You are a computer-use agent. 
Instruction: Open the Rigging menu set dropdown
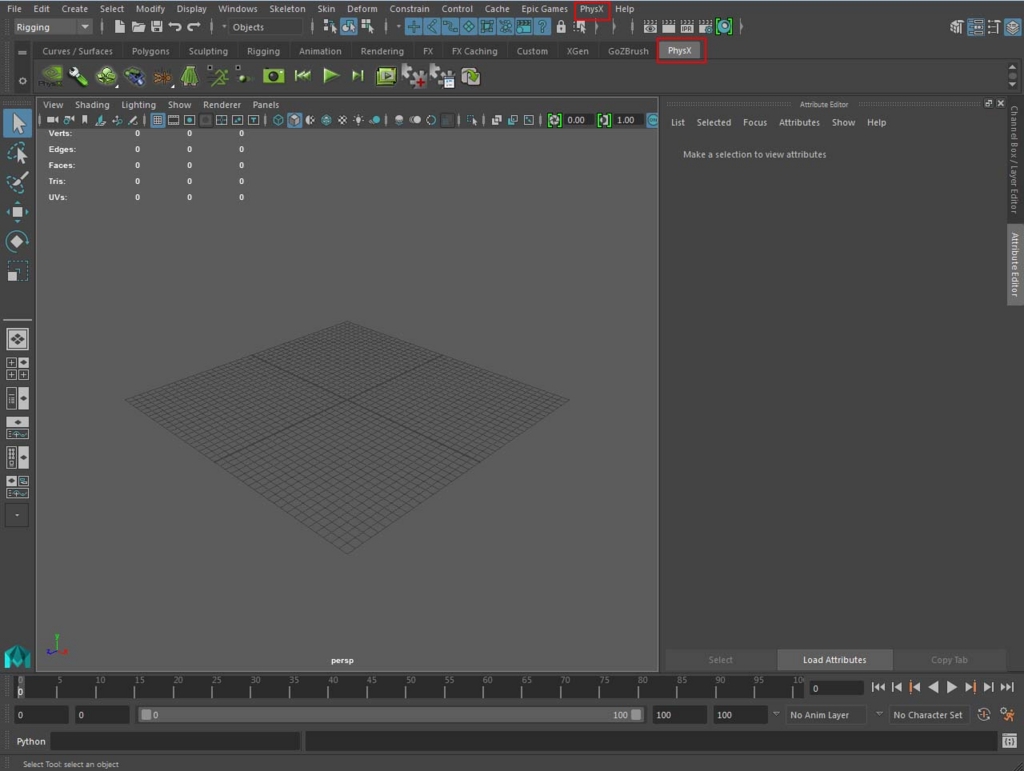coord(52,27)
